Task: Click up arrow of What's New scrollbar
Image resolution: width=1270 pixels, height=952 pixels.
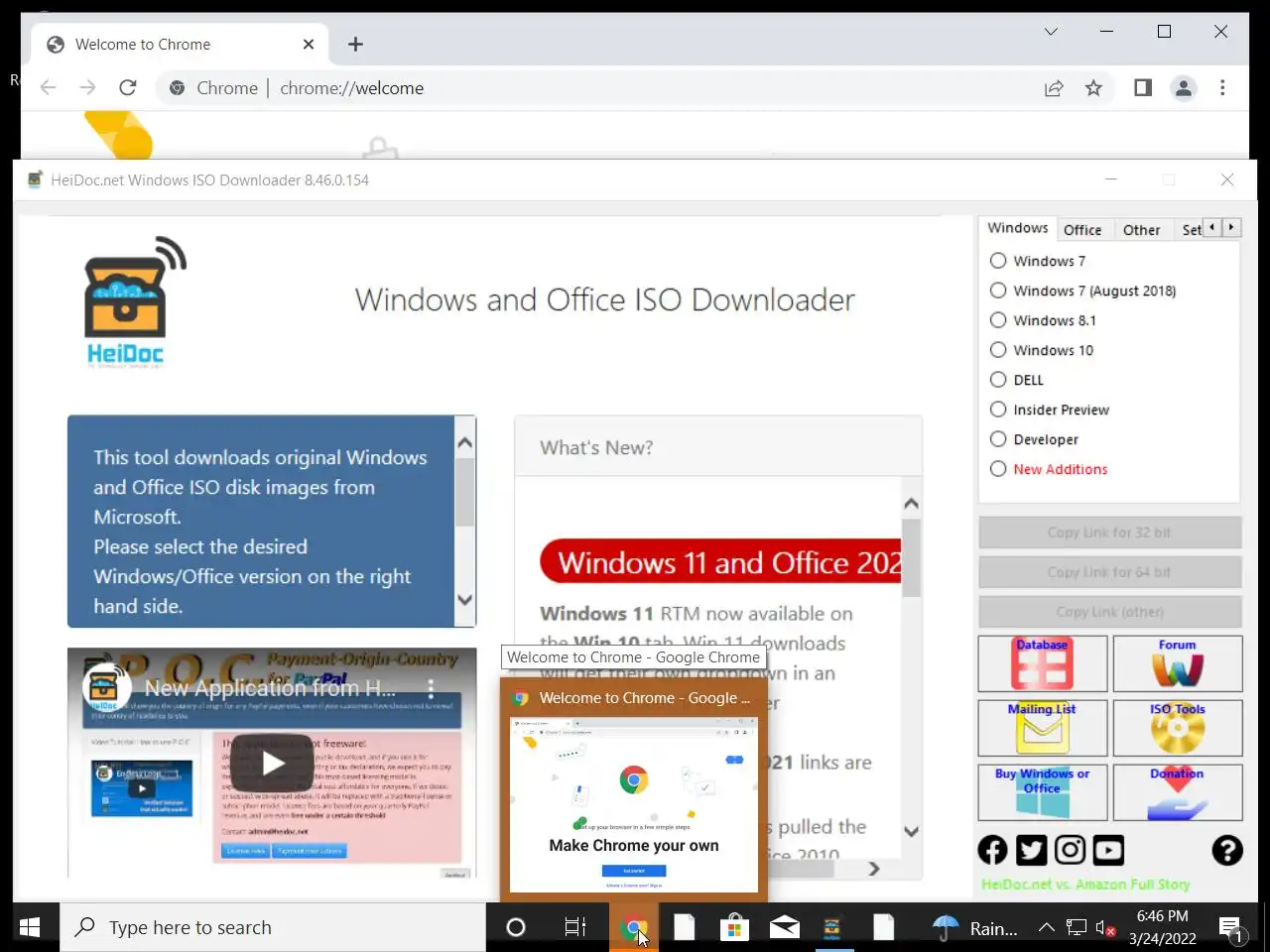Action: (x=912, y=504)
